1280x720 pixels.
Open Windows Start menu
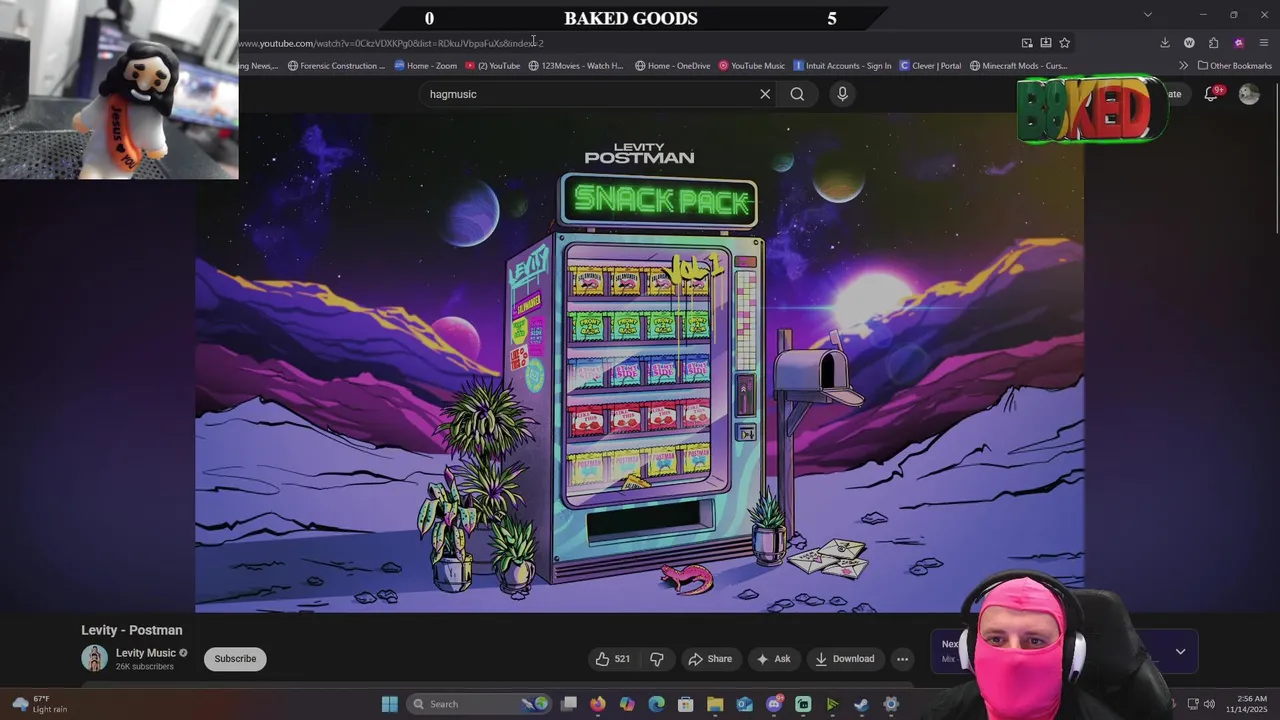390,704
